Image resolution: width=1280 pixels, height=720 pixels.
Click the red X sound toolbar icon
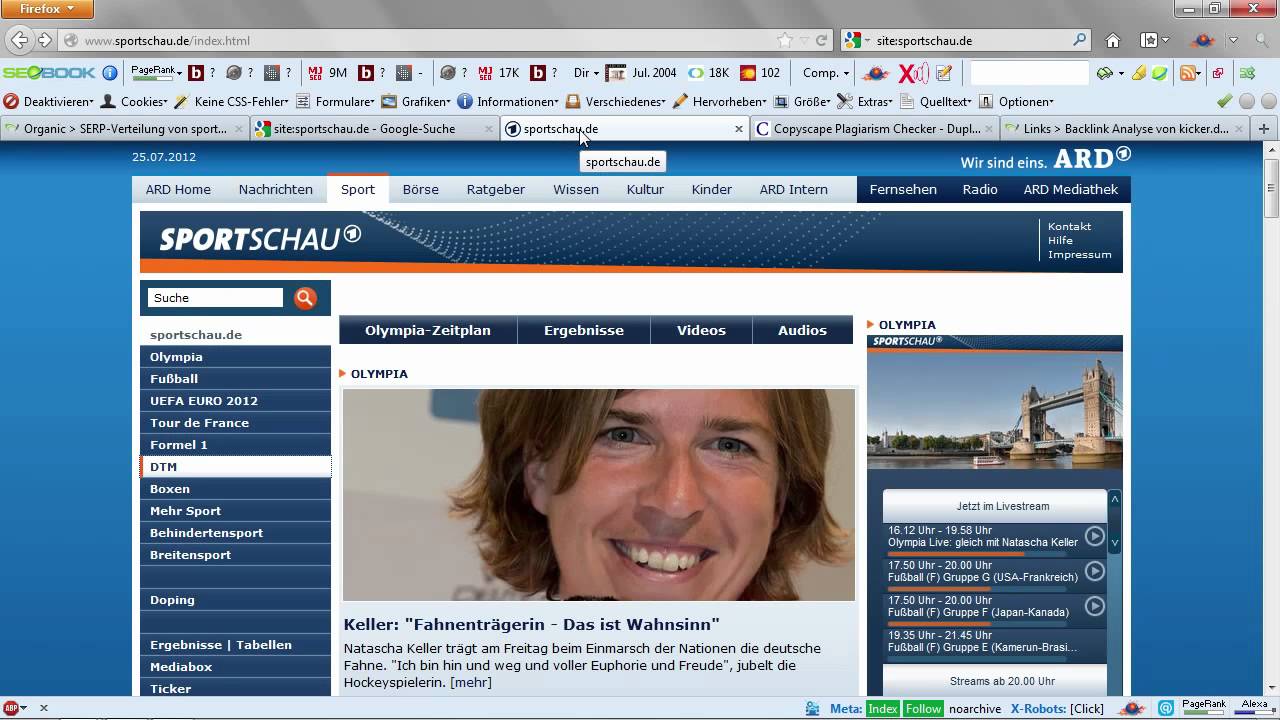pyautogui.click(x=913, y=73)
